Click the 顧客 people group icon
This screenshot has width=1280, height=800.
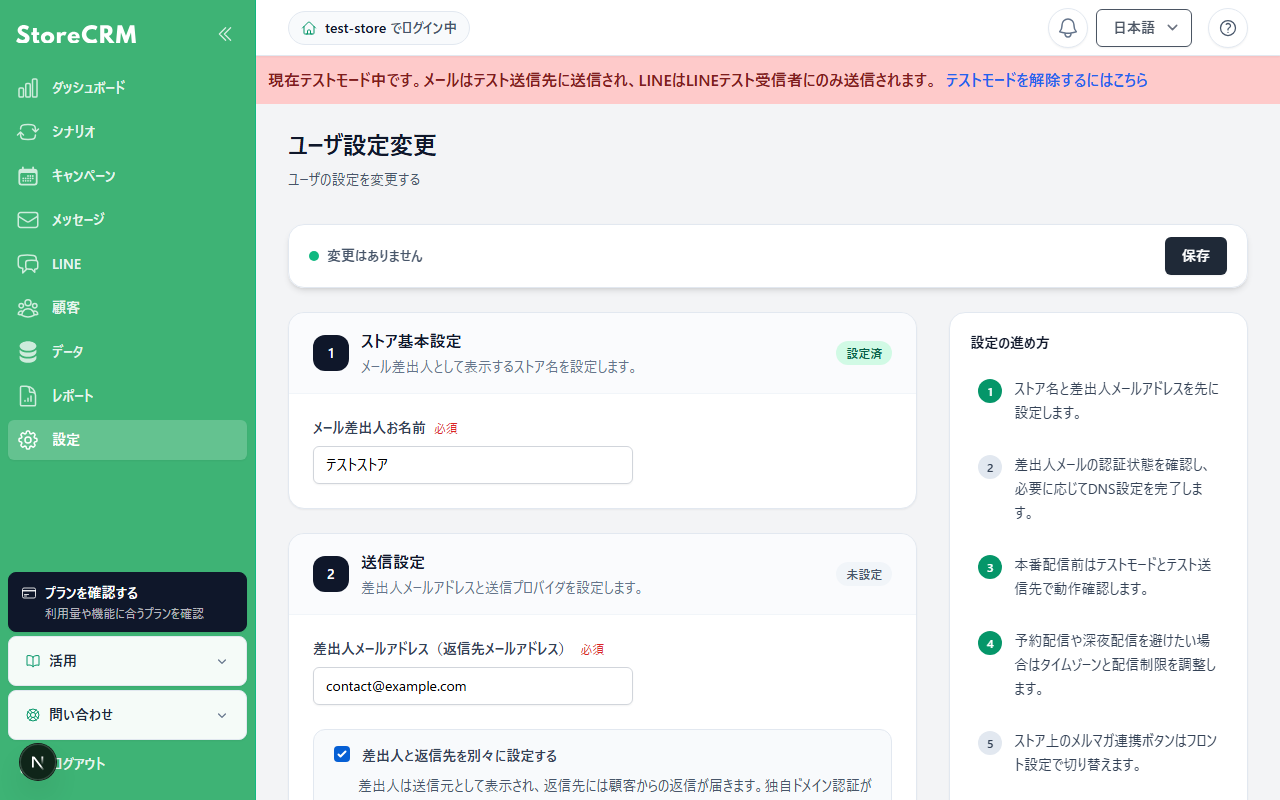click(28, 308)
